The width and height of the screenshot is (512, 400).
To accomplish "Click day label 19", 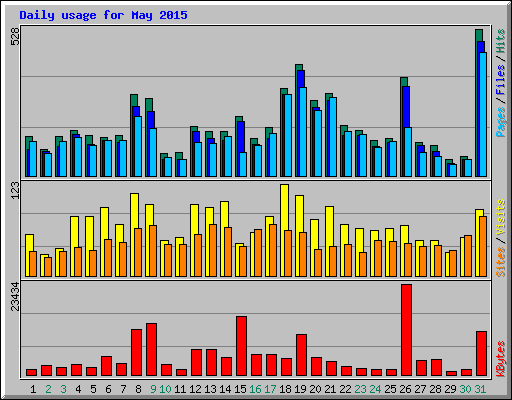I will pyautogui.click(x=300, y=389).
